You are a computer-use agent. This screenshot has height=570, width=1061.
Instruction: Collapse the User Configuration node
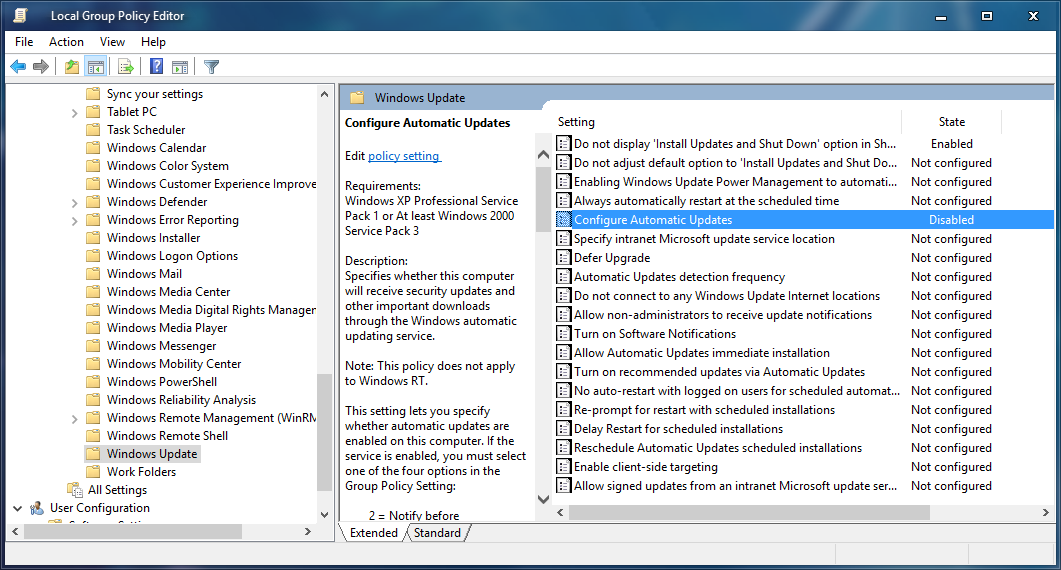[18, 508]
